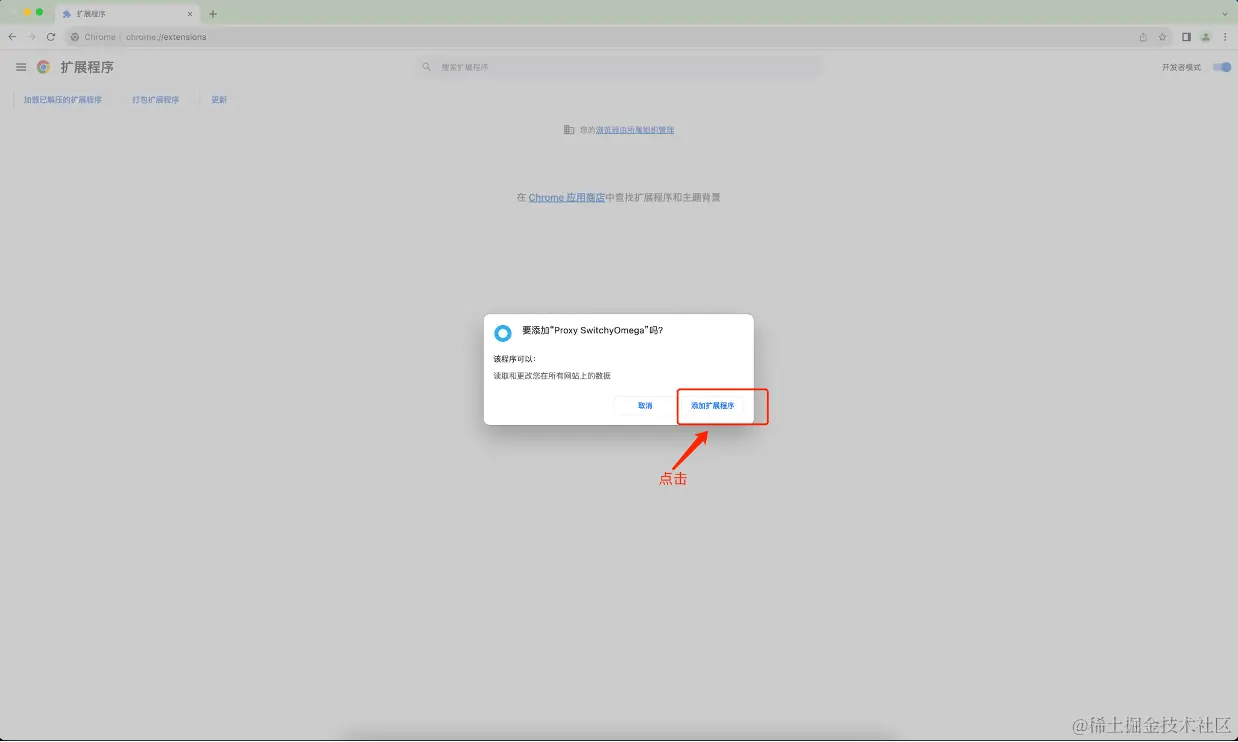Open the browser managed-by-organization link
The image size is (1238, 742).
tap(635, 130)
